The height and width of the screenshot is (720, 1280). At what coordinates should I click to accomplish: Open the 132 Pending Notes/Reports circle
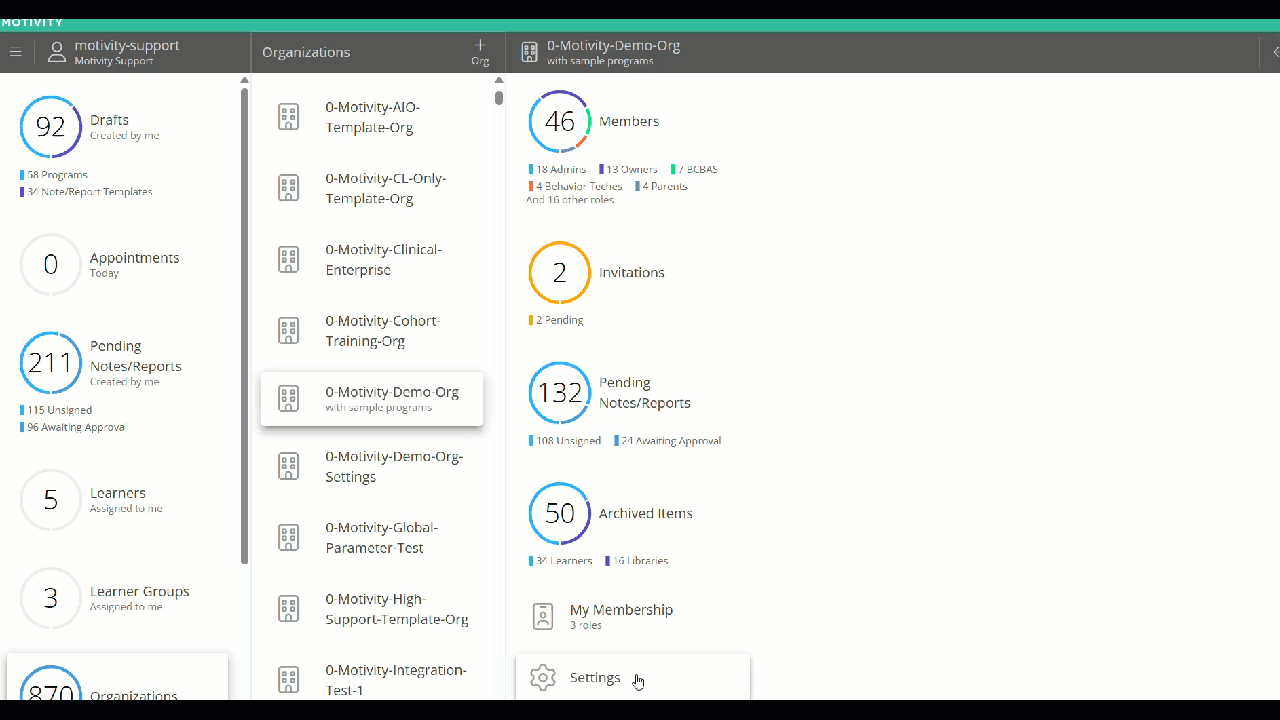[560, 393]
